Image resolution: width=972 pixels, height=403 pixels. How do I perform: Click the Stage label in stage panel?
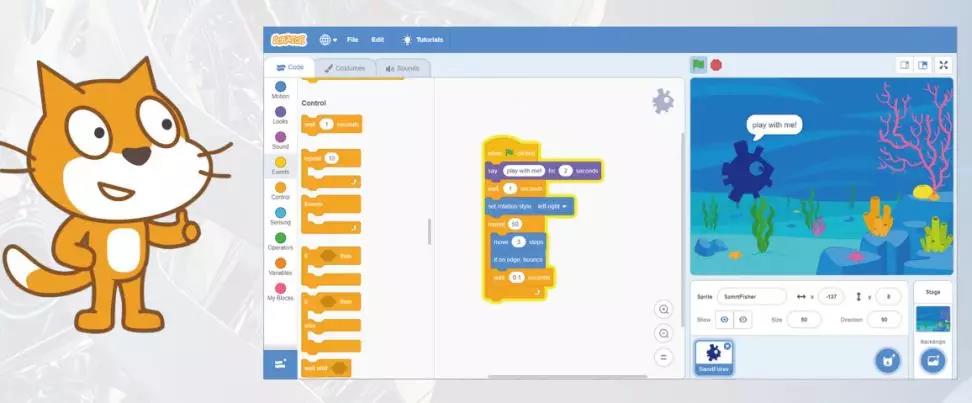(933, 292)
